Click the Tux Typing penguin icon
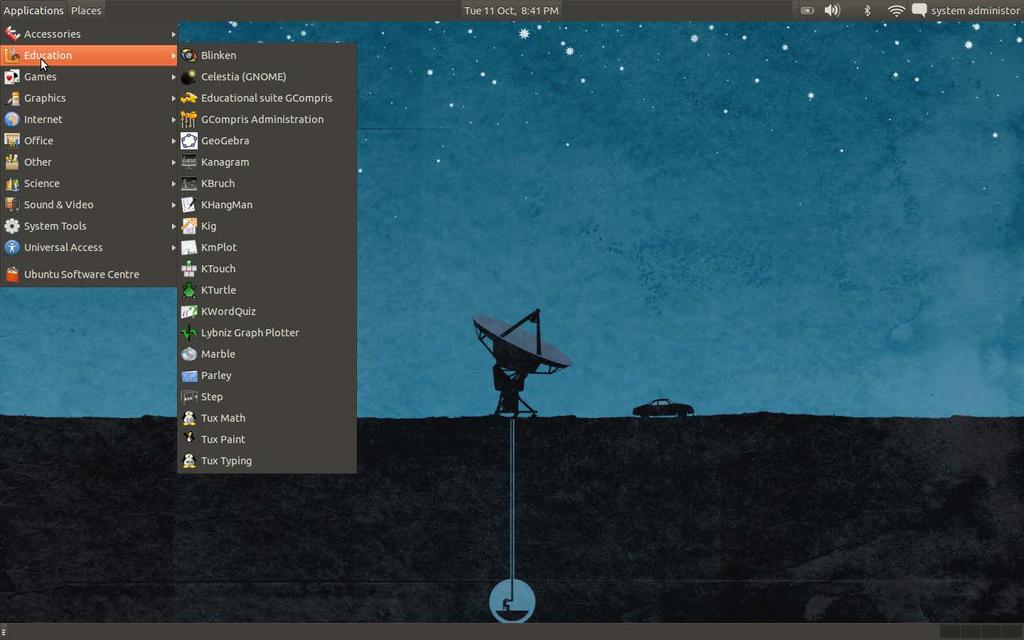Viewport: 1024px width, 640px height. tap(189, 461)
